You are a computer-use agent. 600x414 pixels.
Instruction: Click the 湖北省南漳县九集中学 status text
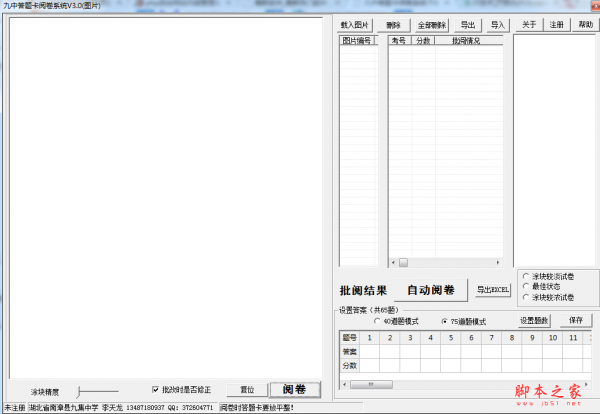(x=64, y=407)
